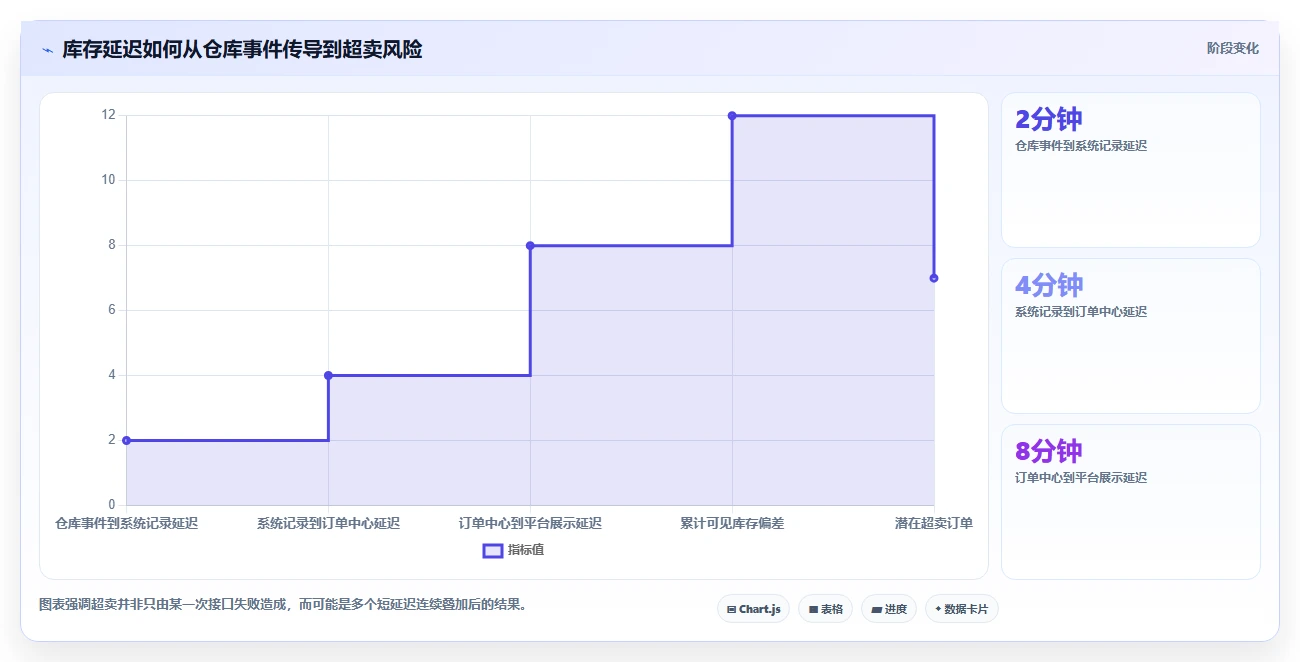Select the 进度 badge

[x=889, y=609]
